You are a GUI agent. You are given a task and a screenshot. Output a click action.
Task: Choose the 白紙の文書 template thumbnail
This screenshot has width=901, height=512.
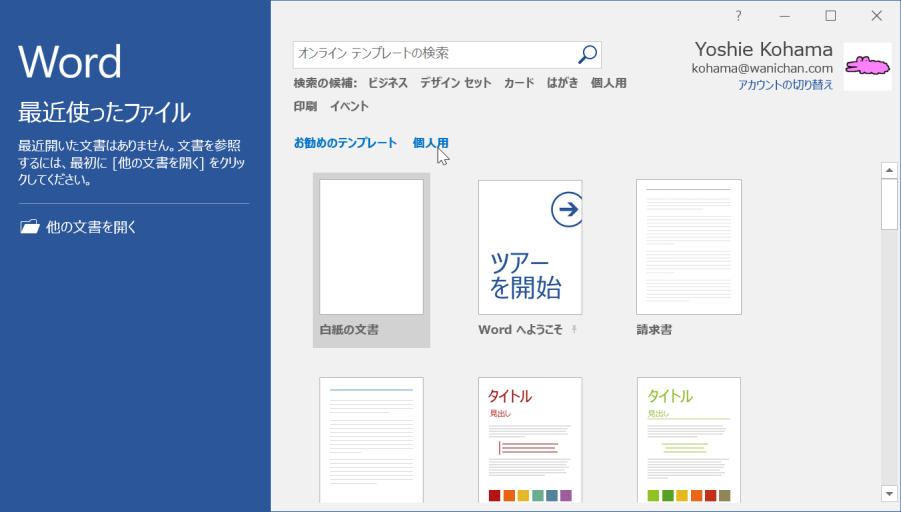click(371, 247)
